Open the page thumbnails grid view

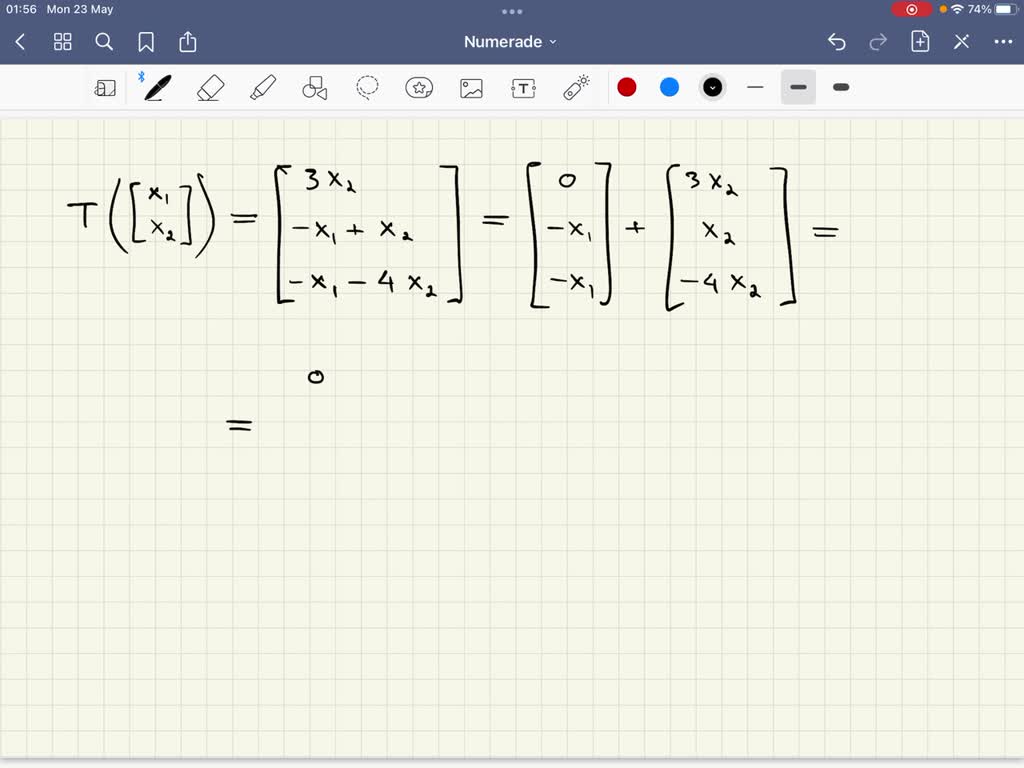coord(62,42)
